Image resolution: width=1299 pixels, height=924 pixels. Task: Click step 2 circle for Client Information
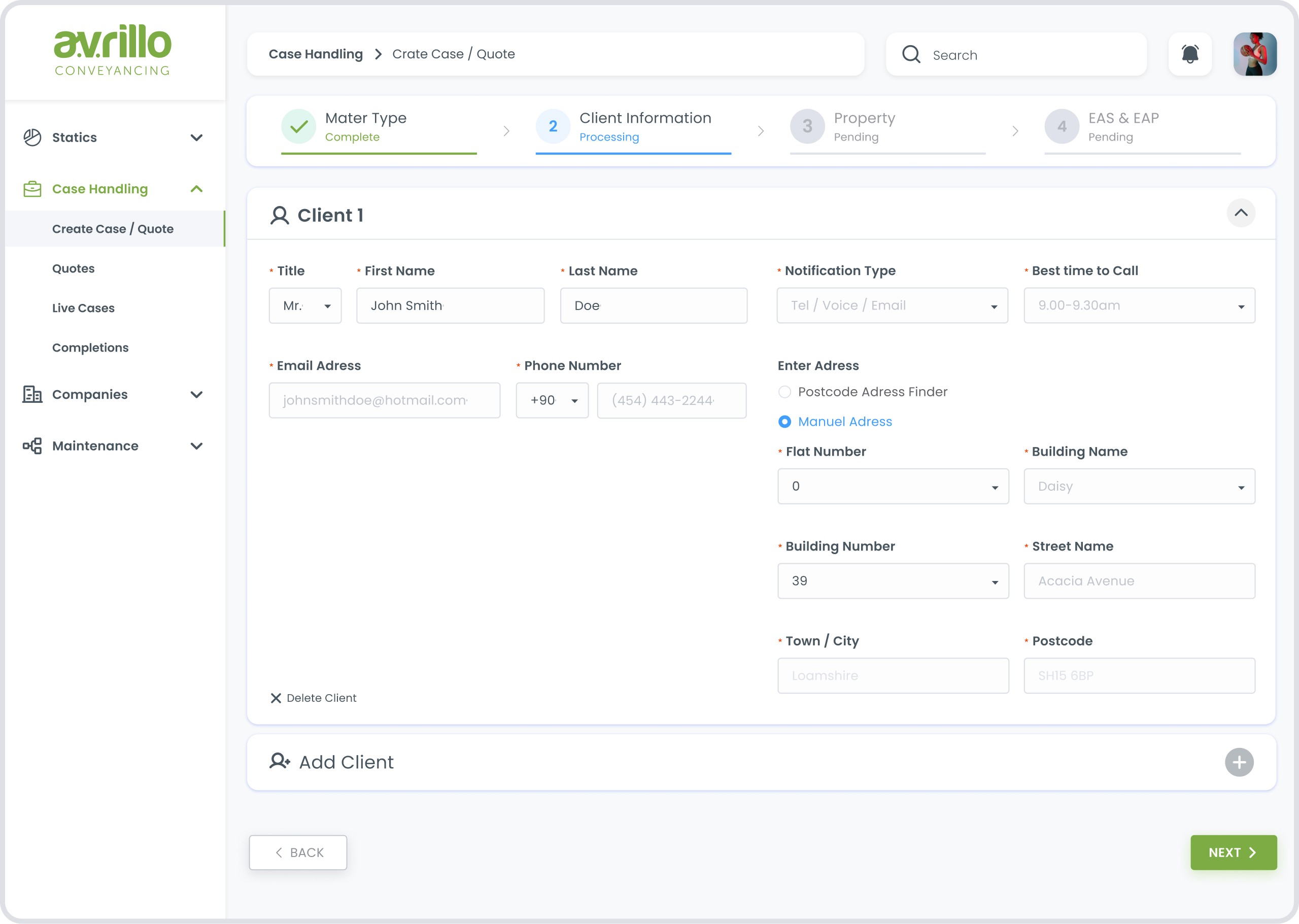click(x=553, y=126)
